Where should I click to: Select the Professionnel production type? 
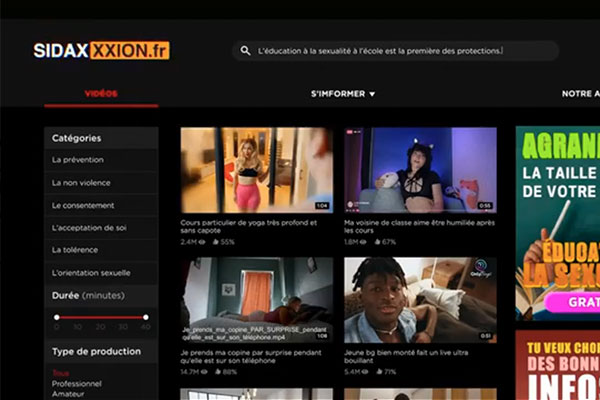point(76,384)
